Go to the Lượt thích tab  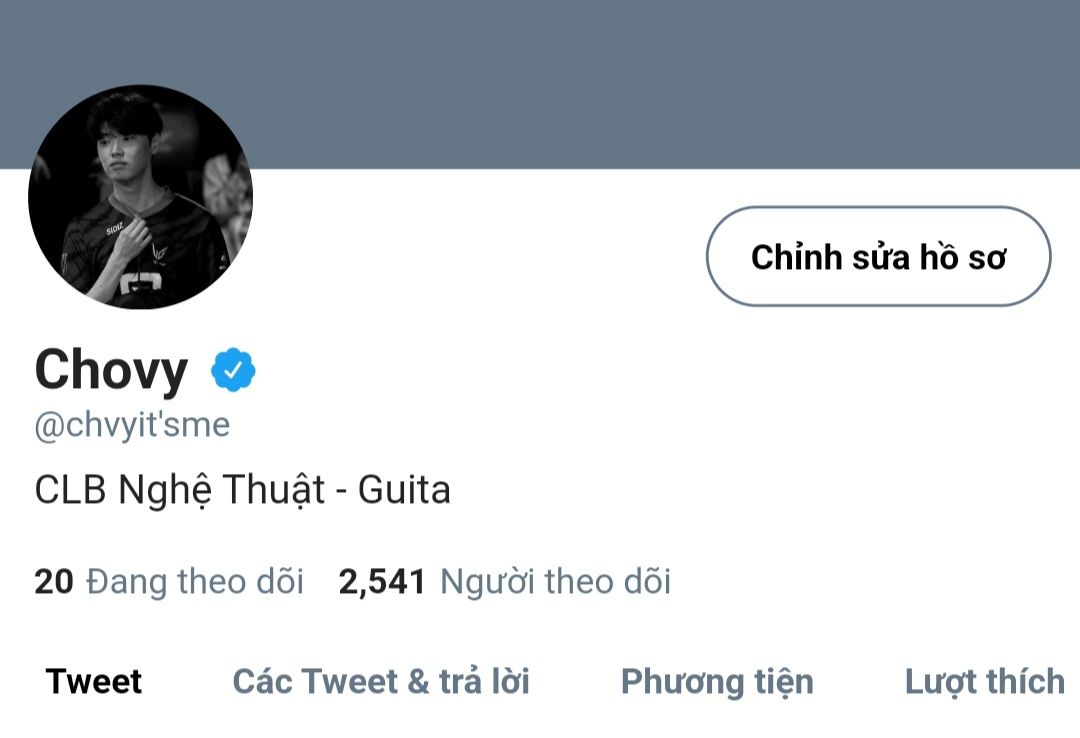click(x=985, y=682)
